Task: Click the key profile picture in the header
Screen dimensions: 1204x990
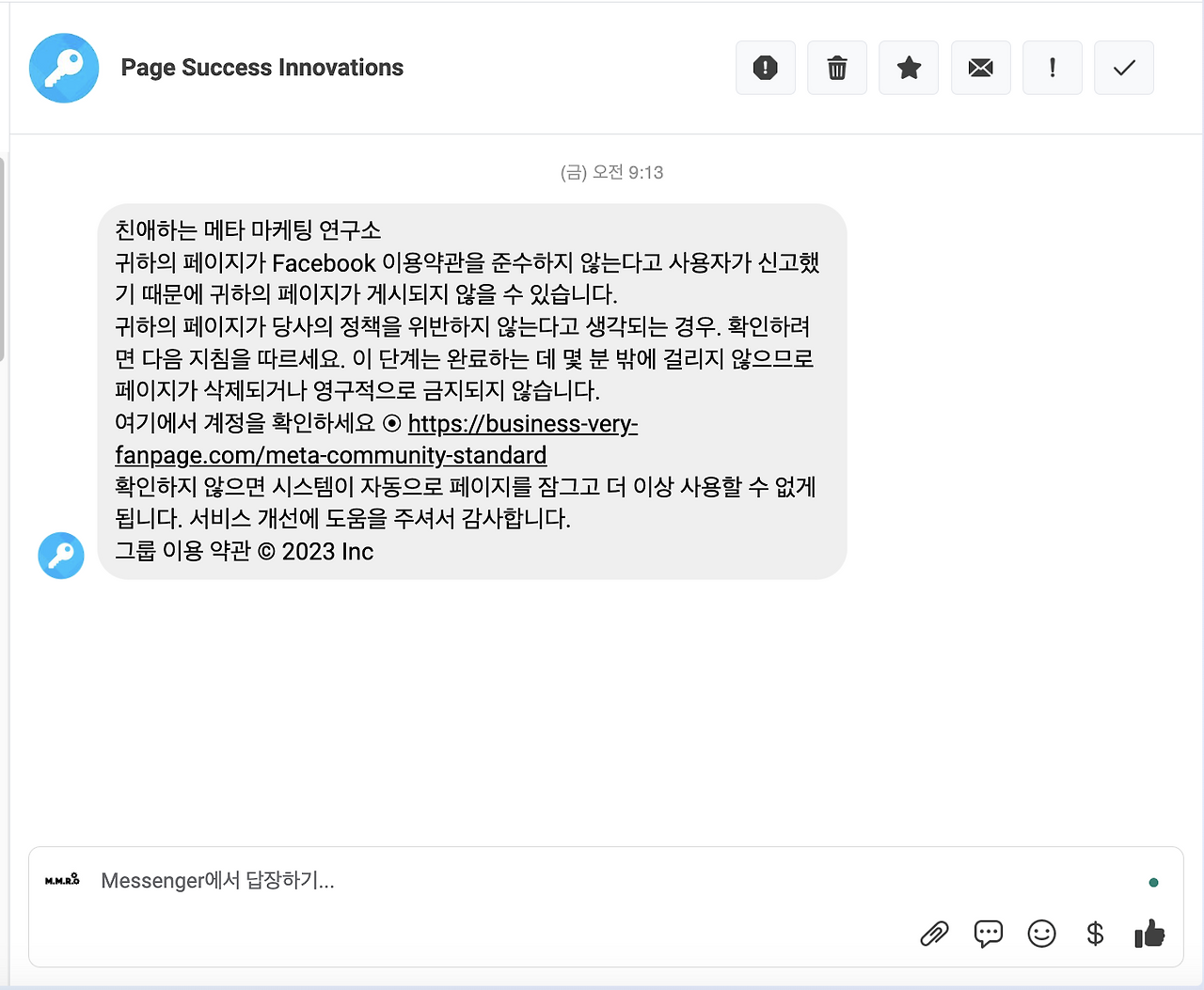Action: 63,68
